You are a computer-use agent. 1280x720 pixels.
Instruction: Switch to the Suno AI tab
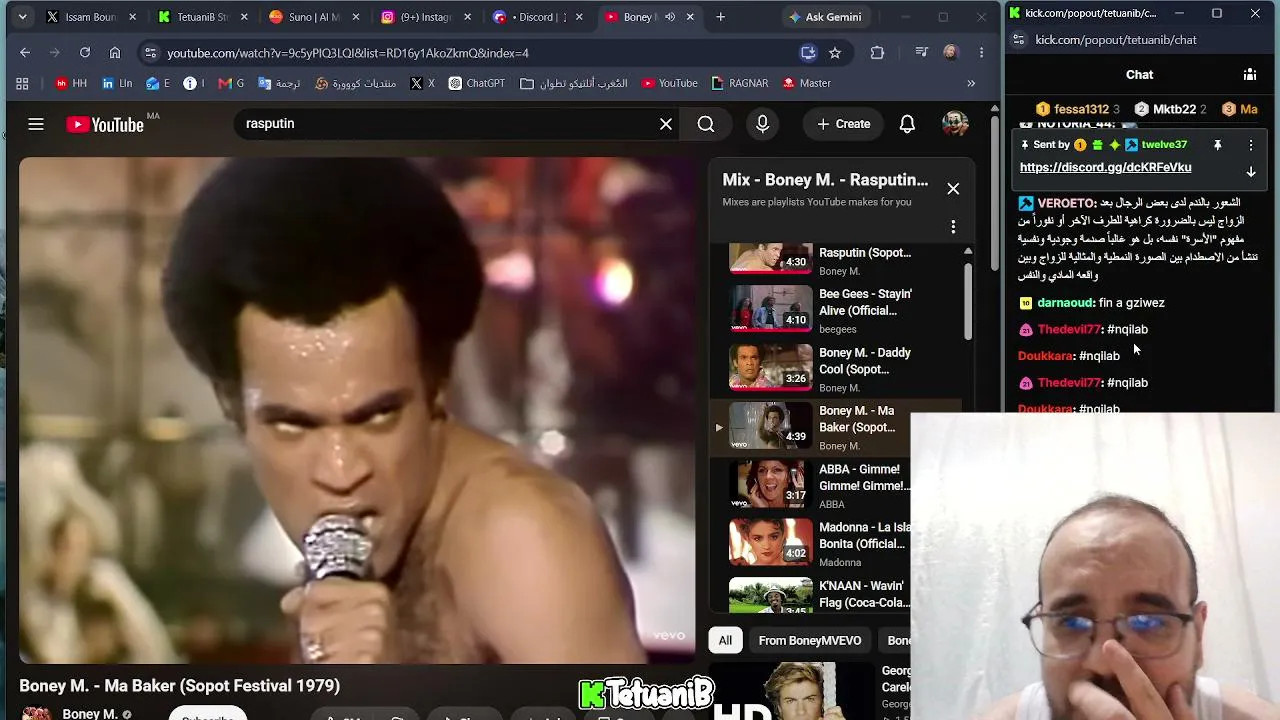312,17
